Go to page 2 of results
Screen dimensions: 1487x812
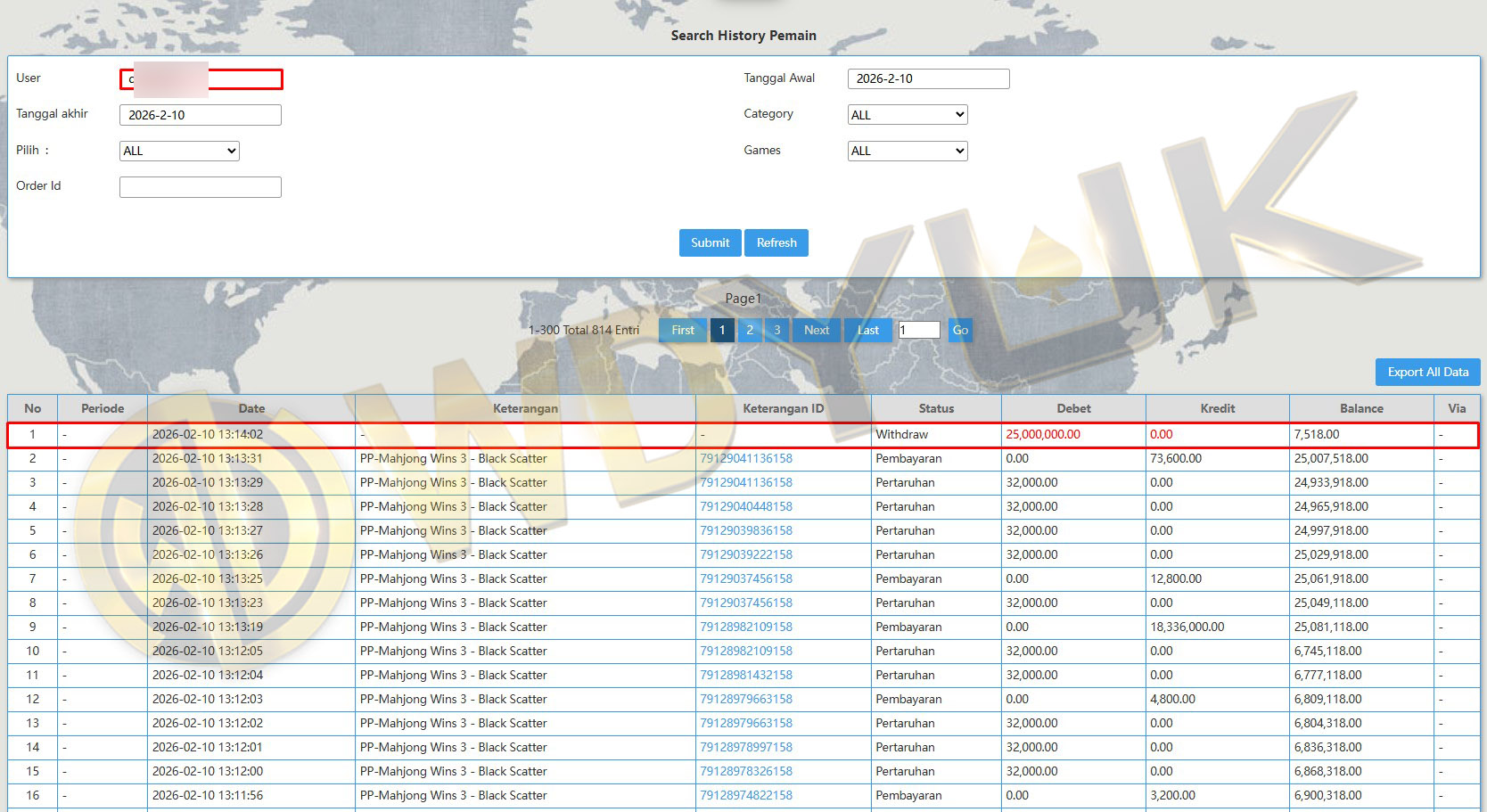click(750, 330)
